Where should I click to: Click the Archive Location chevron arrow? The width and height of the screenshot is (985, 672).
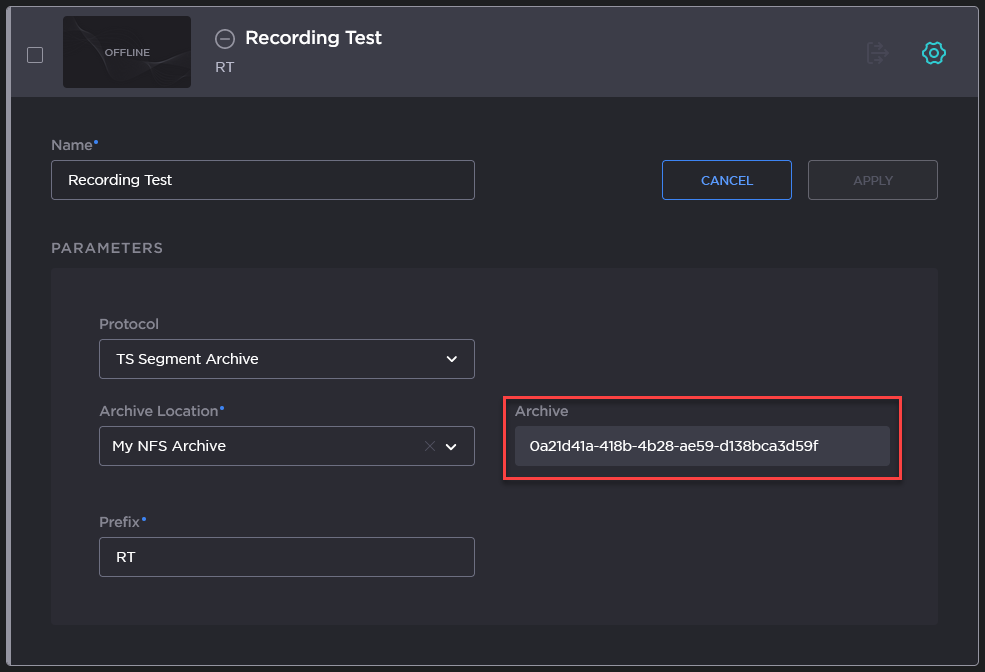coord(451,446)
